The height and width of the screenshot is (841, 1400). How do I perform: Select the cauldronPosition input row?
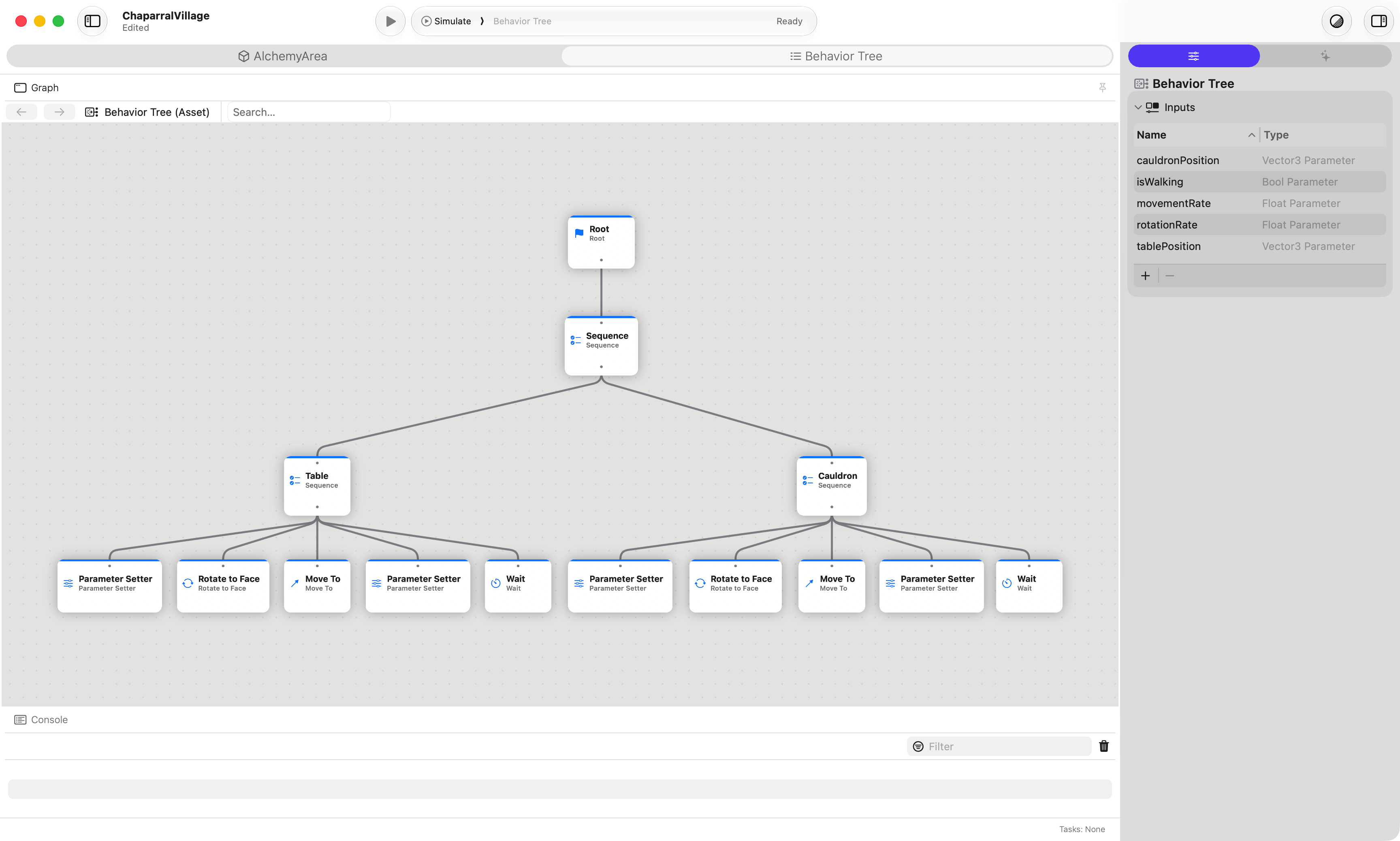[1260, 160]
